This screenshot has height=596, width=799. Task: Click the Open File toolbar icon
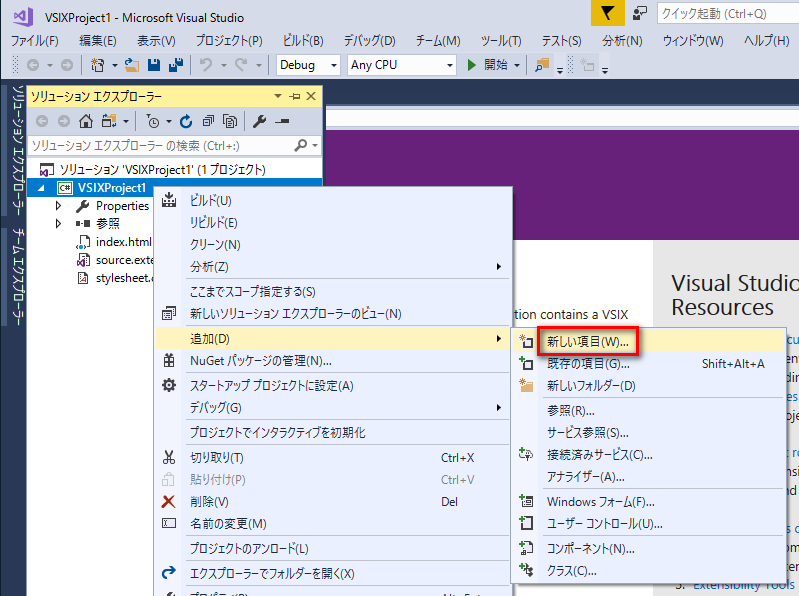(x=131, y=65)
